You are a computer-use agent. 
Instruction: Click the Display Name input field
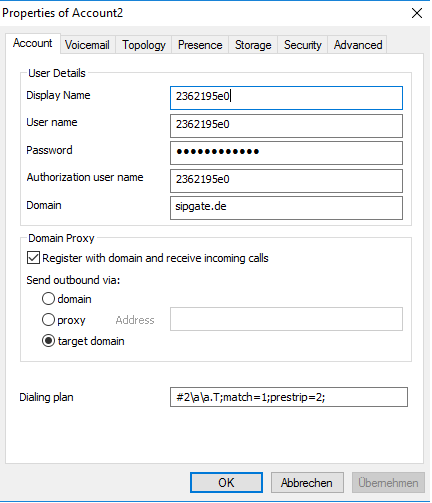[286, 98]
